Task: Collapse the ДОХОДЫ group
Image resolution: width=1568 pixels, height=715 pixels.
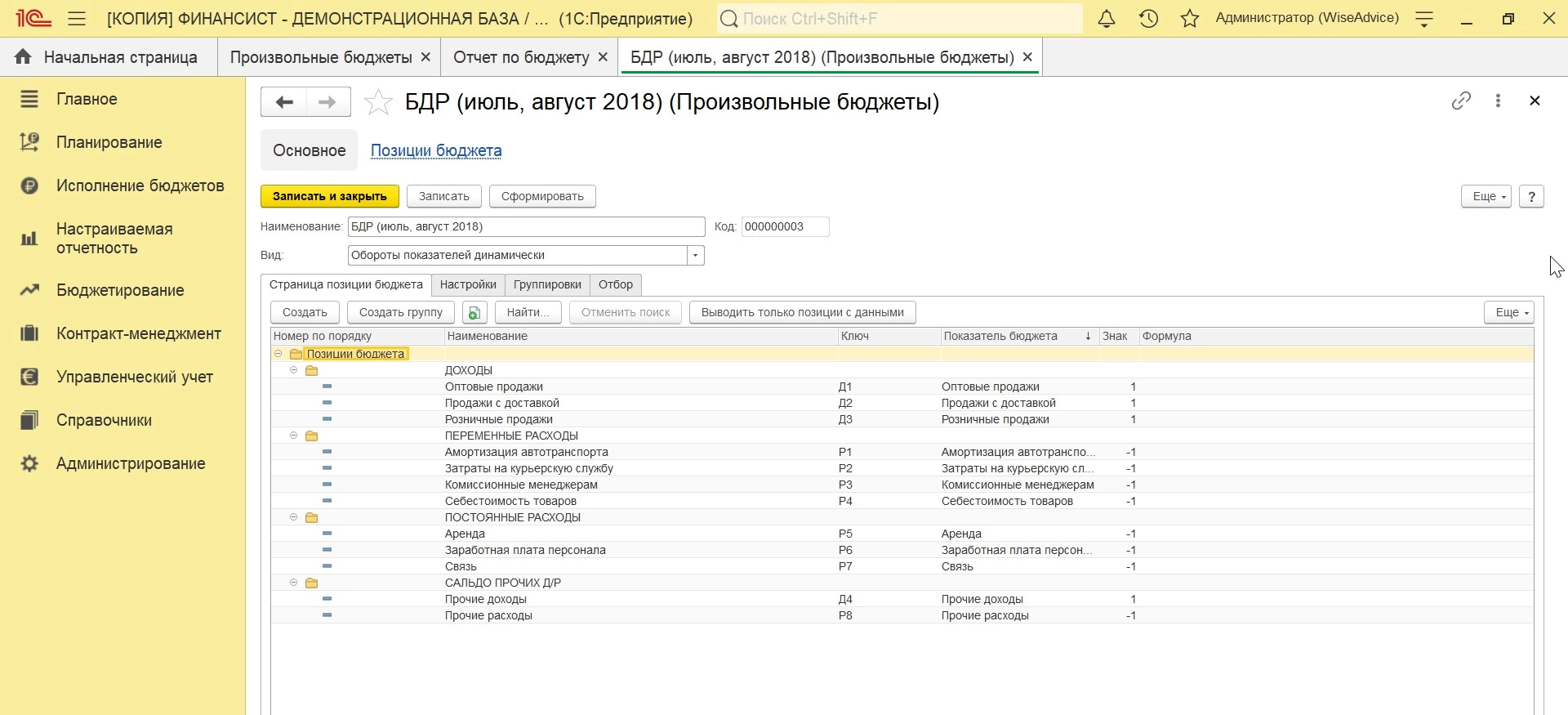Action: [294, 370]
